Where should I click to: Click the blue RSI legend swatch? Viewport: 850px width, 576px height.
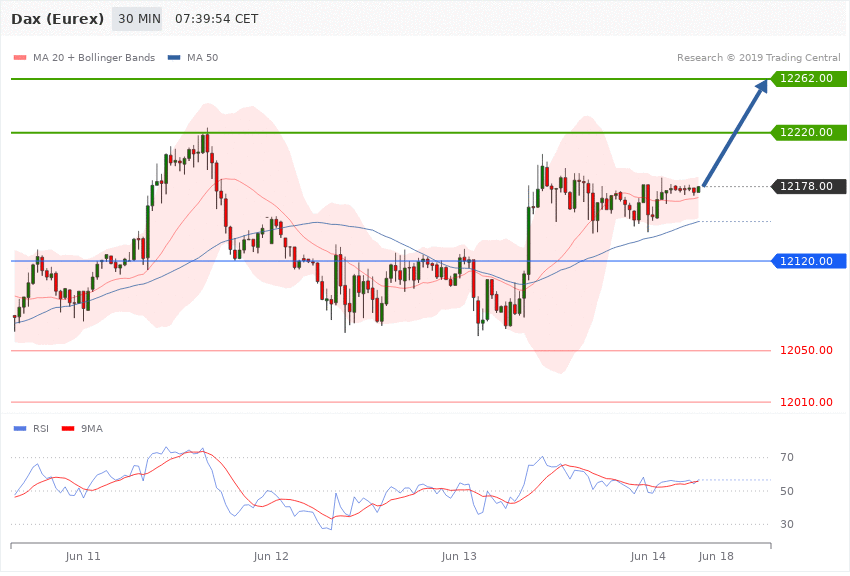(x=20, y=429)
